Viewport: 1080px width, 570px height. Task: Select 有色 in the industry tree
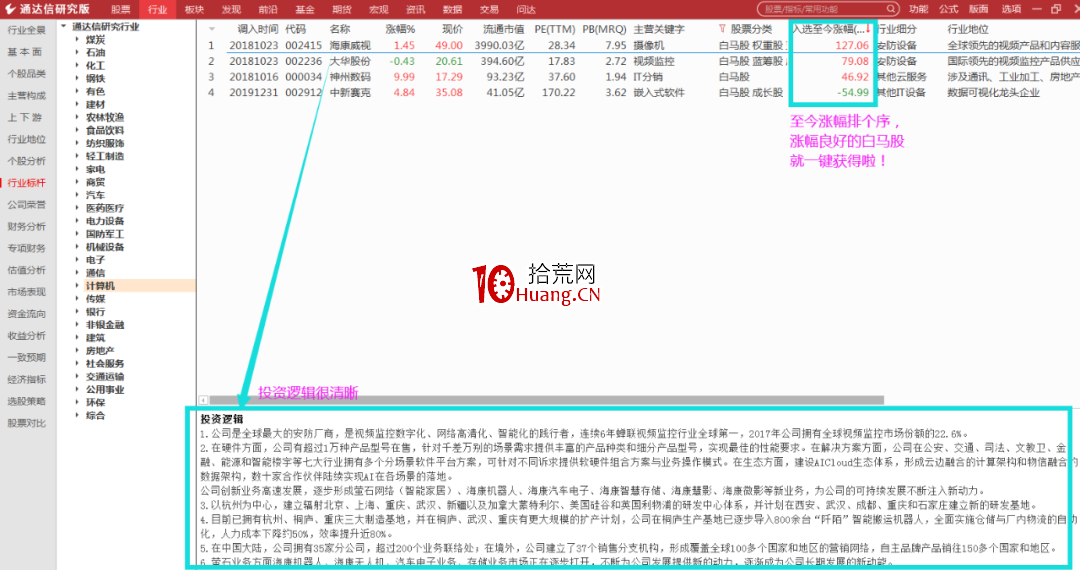pyautogui.click(x=95, y=92)
